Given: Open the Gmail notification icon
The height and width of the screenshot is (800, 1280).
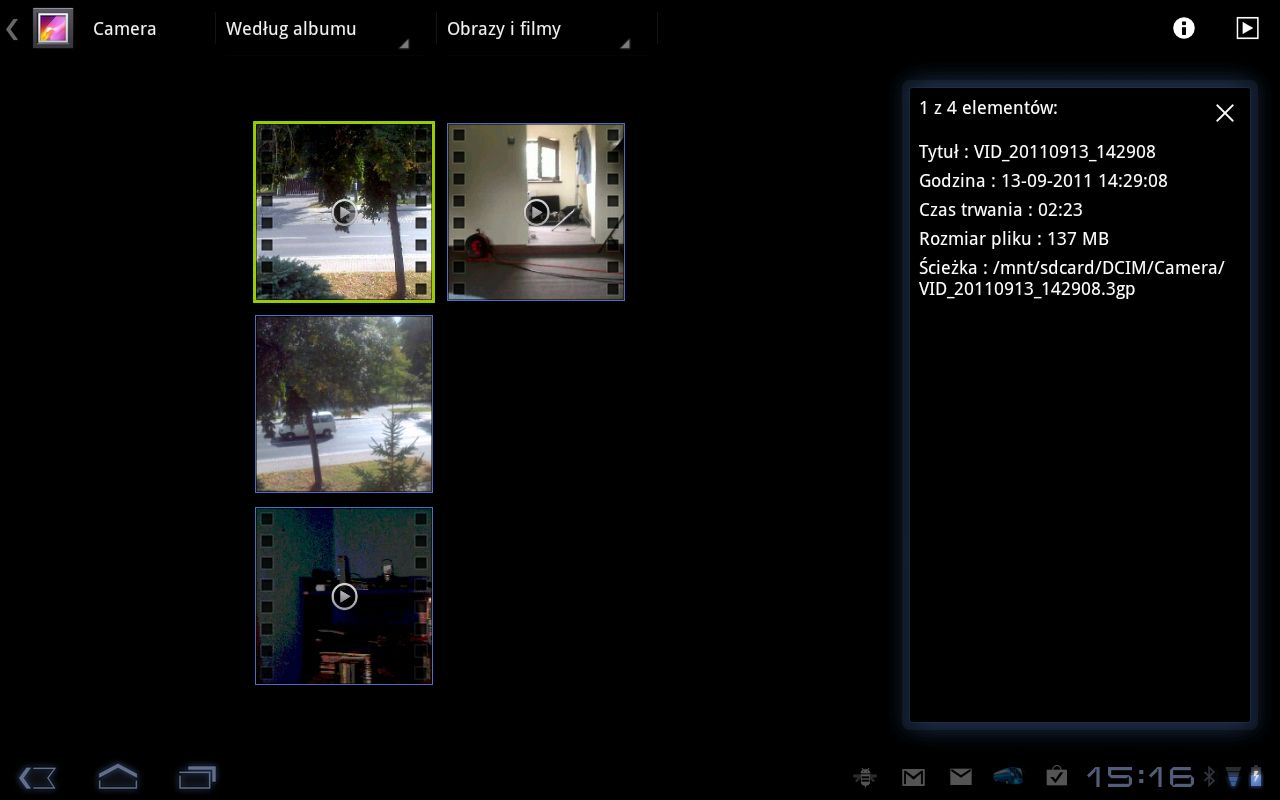Looking at the screenshot, I should point(913,777).
